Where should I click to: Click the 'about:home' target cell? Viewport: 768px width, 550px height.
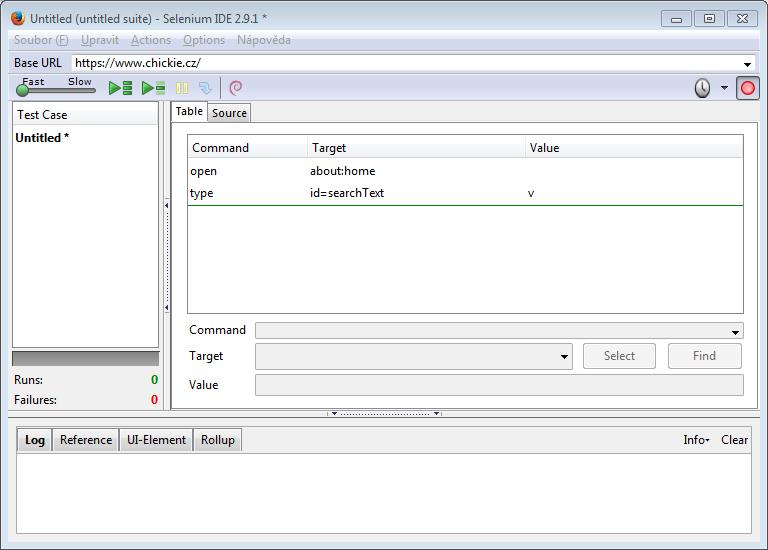click(342, 171)
